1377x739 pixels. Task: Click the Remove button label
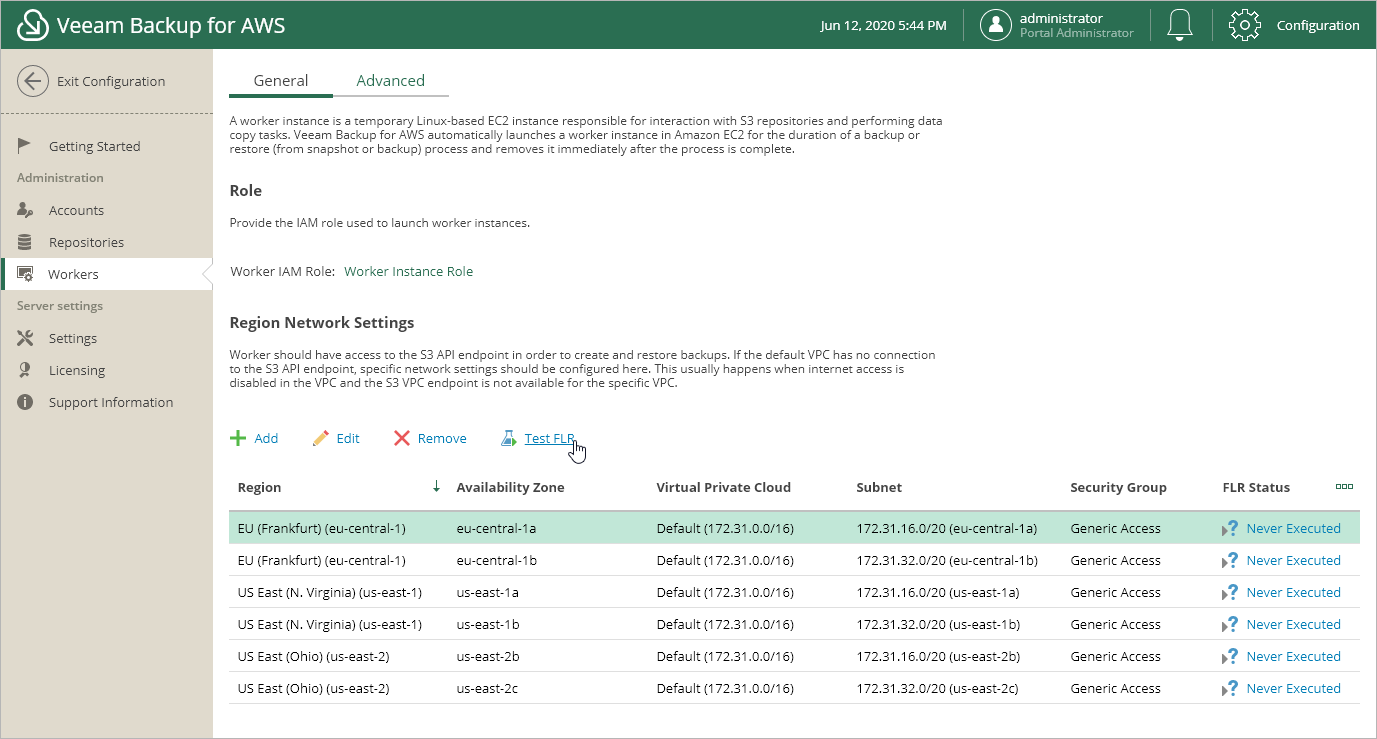coord(442,438)
